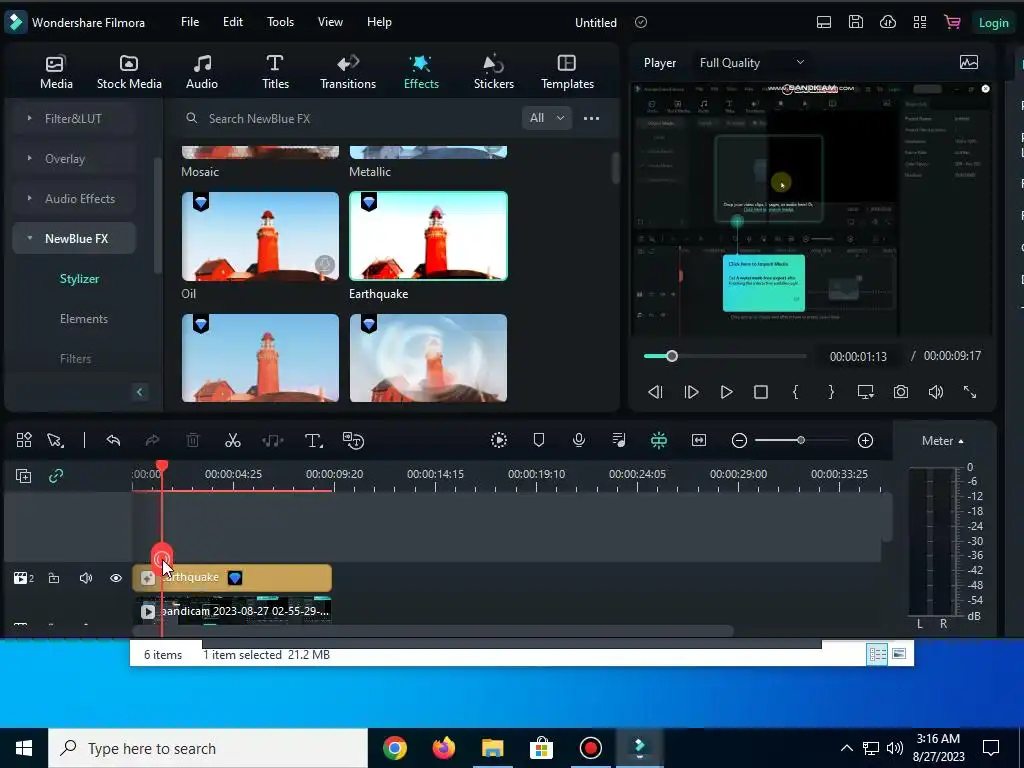
Task: Add a timeline marker
Action: pos(539,441)
